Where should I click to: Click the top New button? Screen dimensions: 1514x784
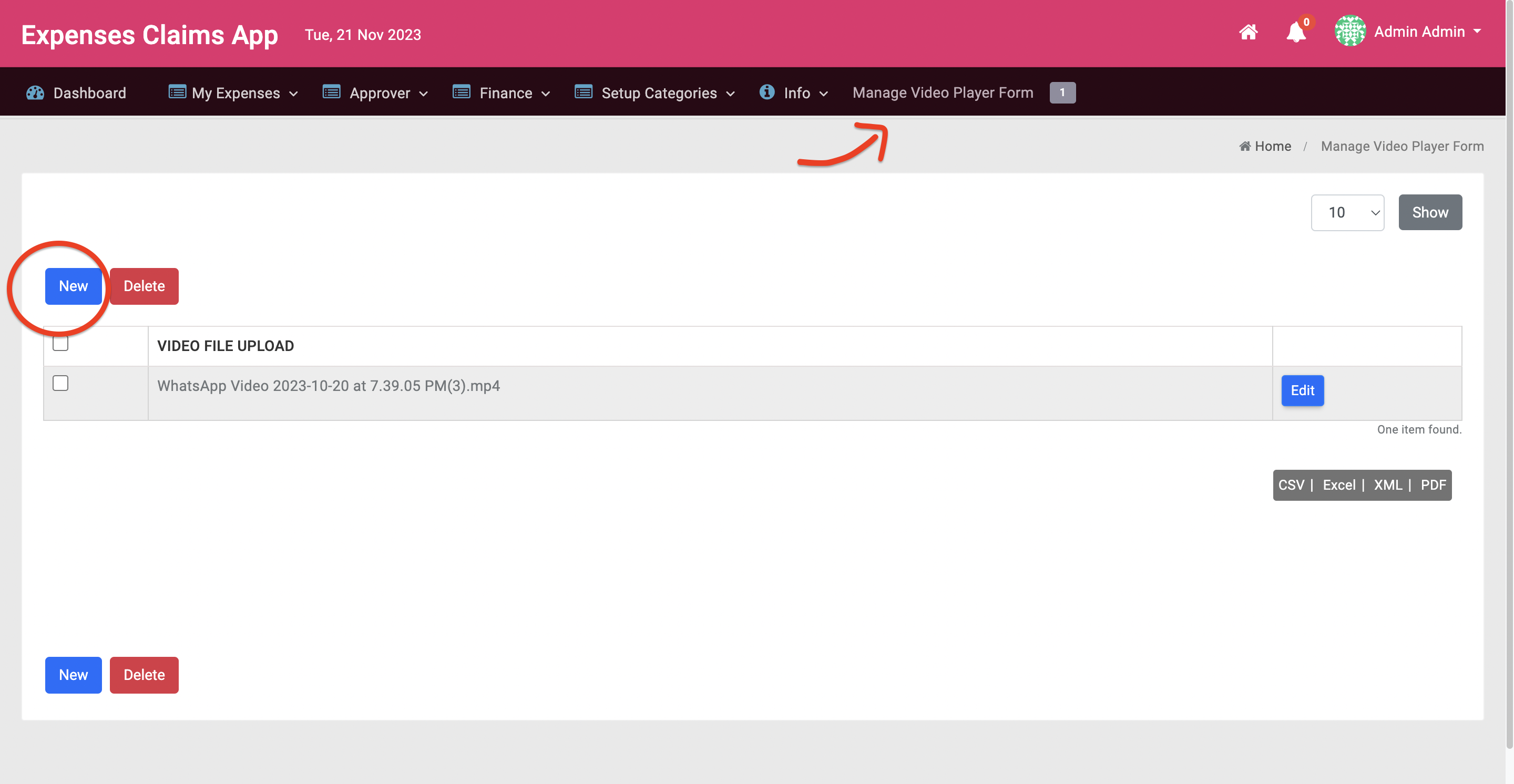click(74, 286)
